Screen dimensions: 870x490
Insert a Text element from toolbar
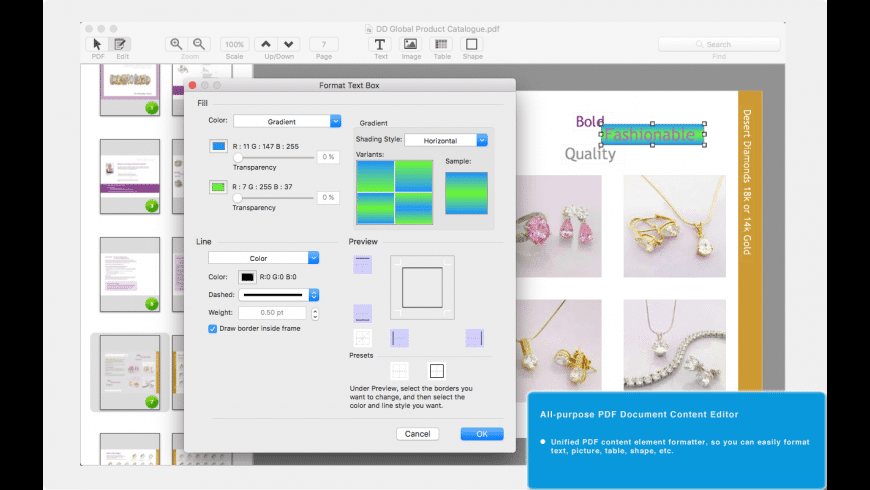380,44
